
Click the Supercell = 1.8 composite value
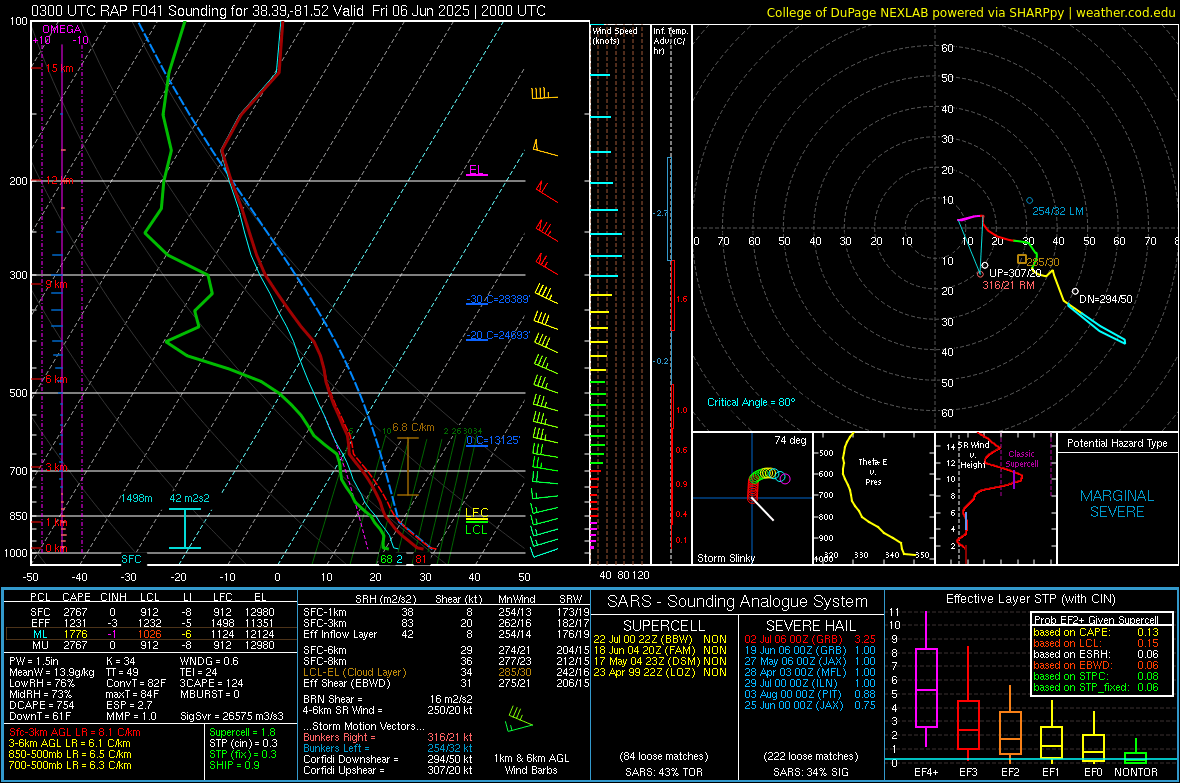pyautogui.click(x=242, y=732)
